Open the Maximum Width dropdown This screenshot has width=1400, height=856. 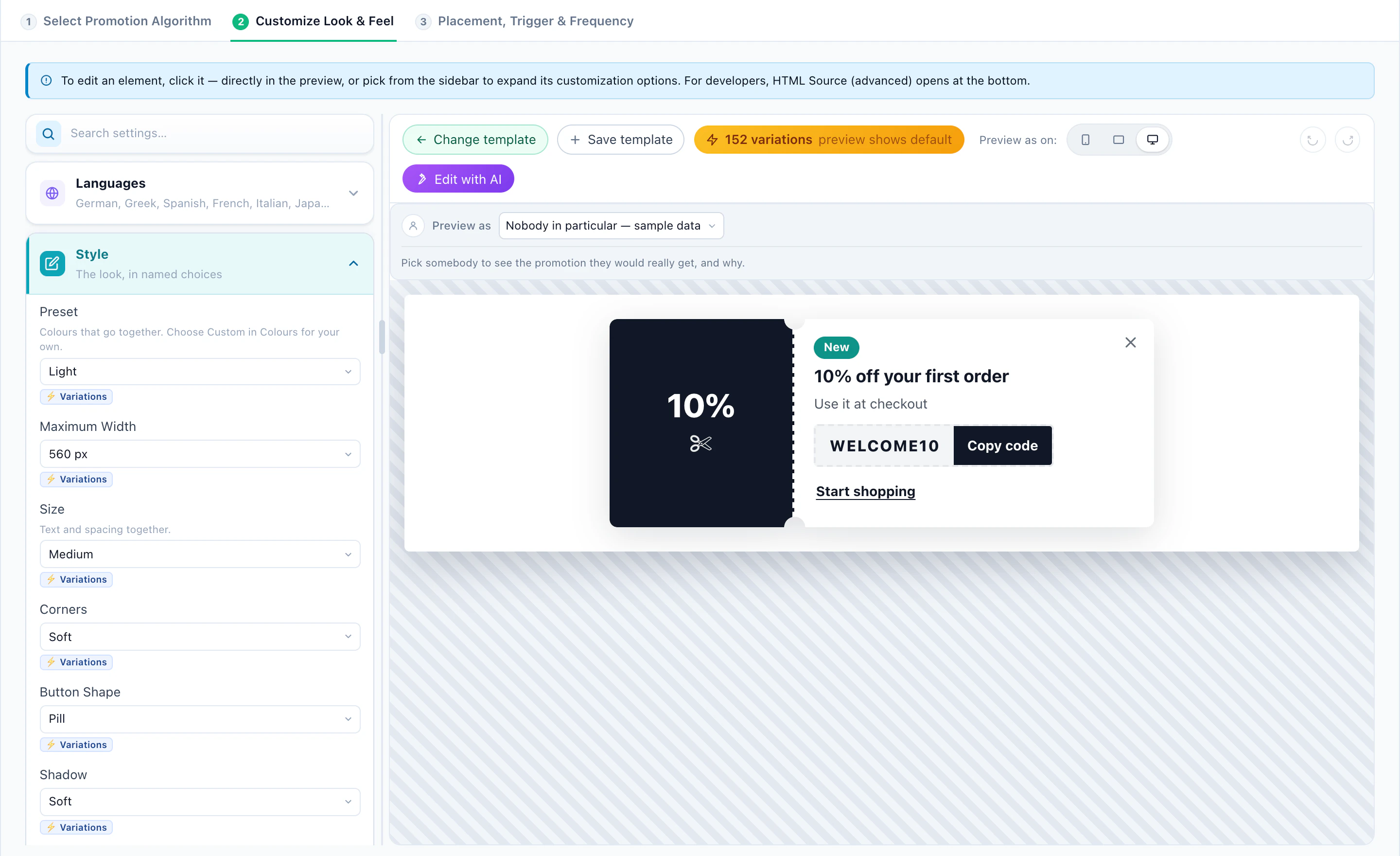click(x=199, y=454)
